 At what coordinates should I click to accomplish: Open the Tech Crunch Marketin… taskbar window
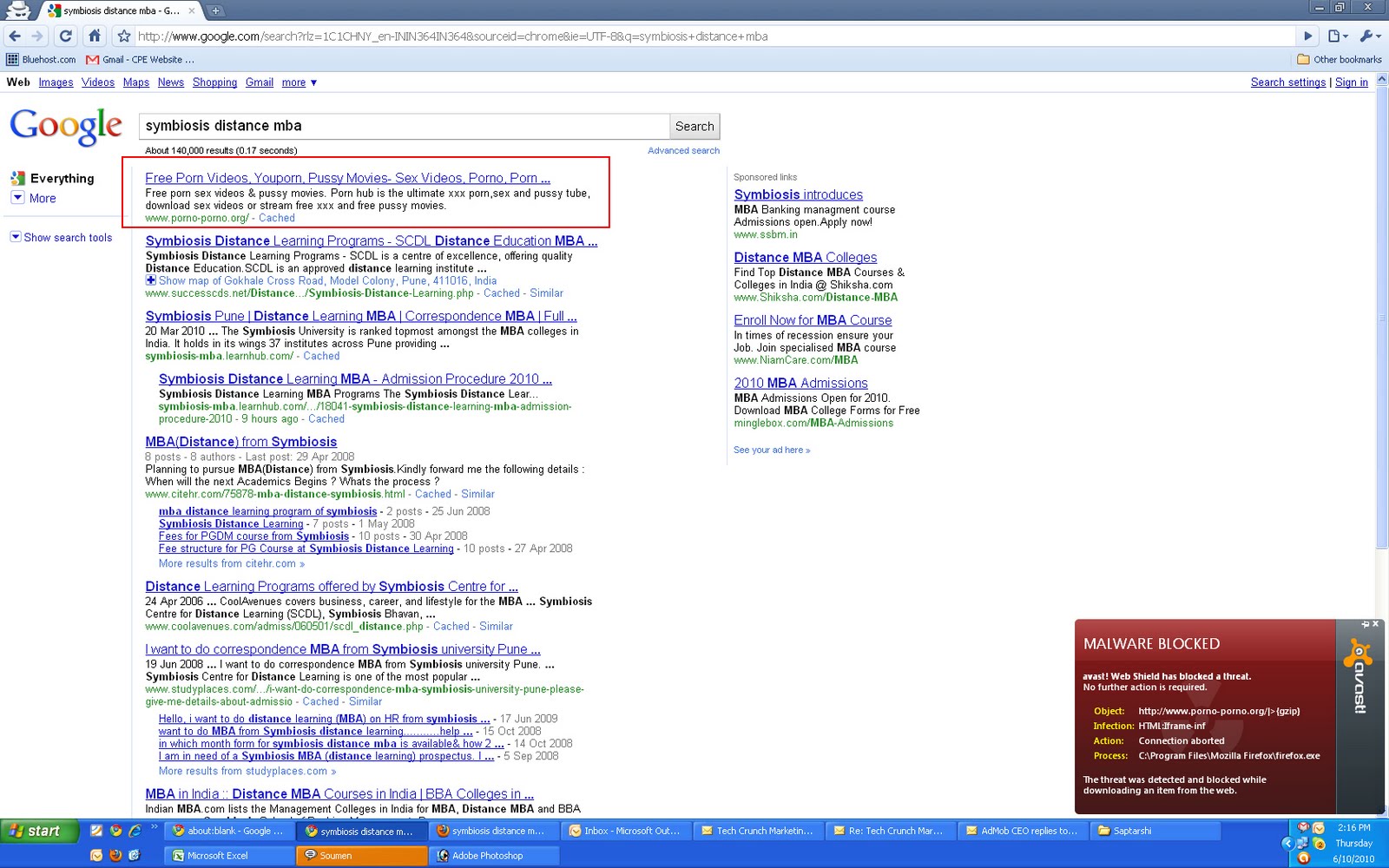point(758,831)
